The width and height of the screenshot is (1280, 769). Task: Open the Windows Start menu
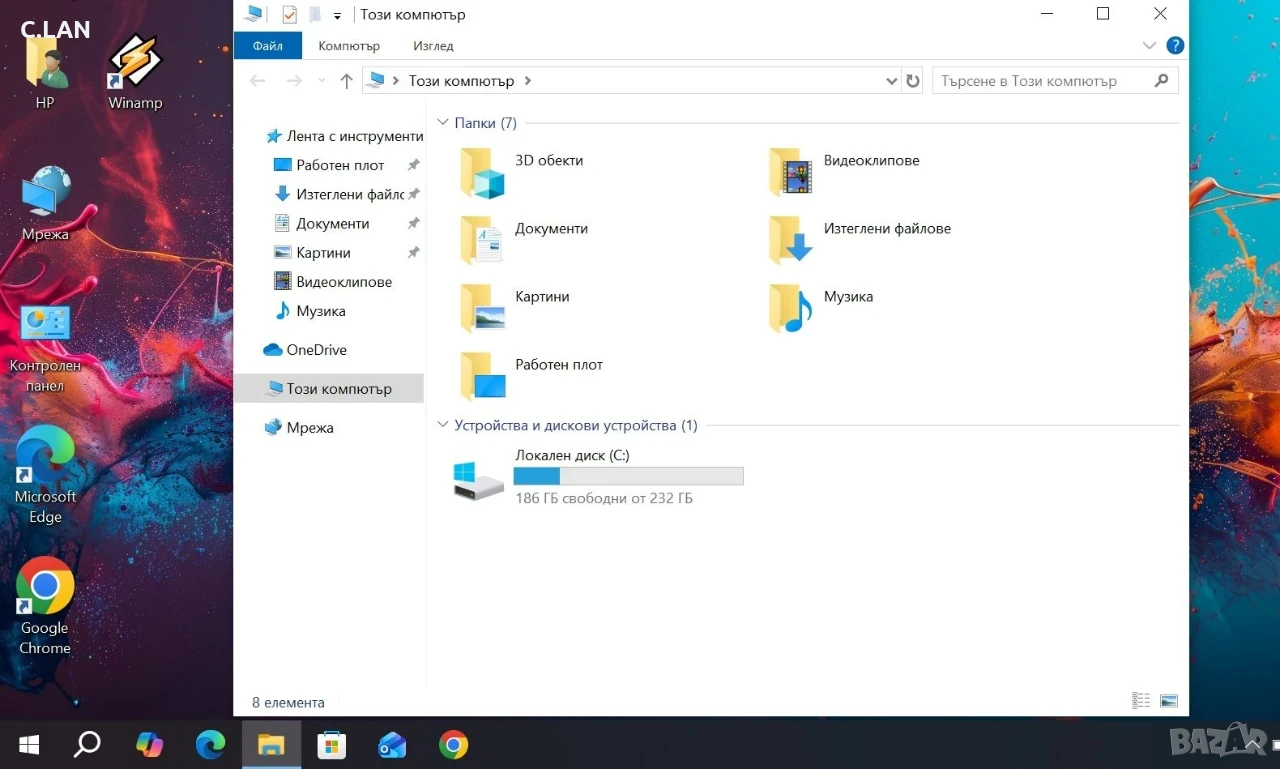29,745
